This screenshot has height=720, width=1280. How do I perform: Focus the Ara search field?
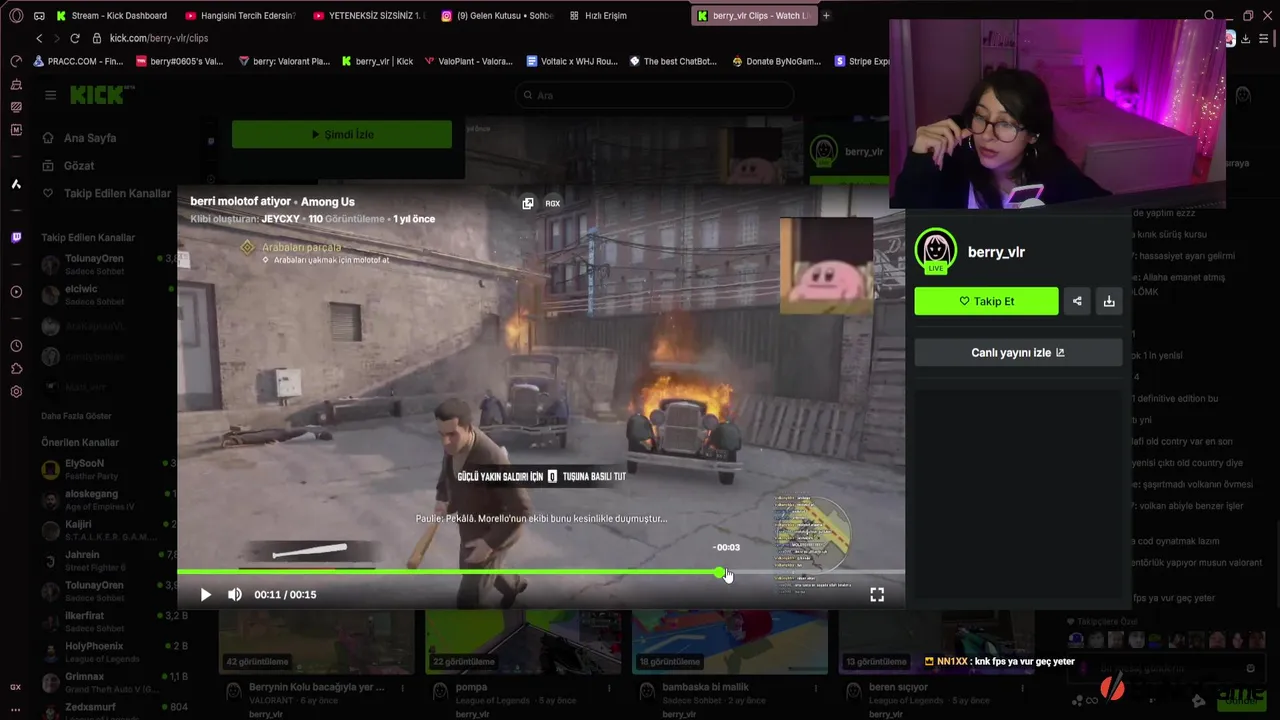(x=655, y=95)
